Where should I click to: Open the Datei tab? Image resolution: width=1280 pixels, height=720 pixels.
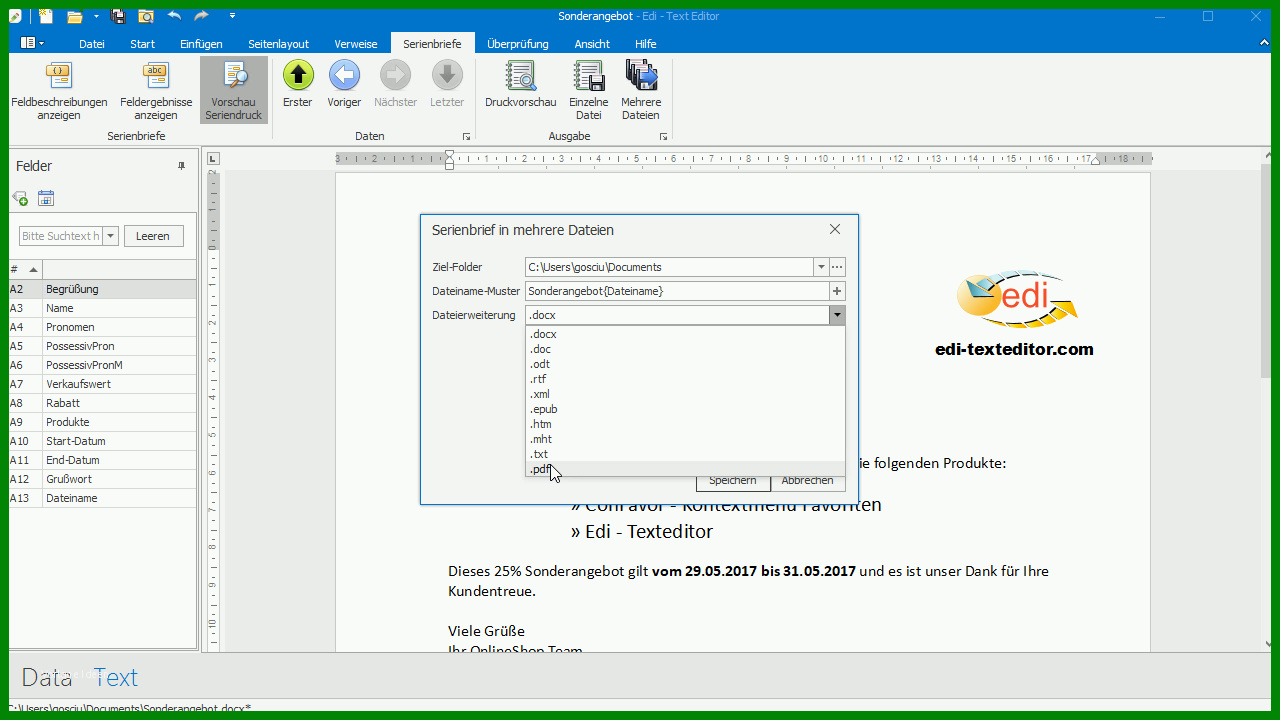click(x=92, y=44)
